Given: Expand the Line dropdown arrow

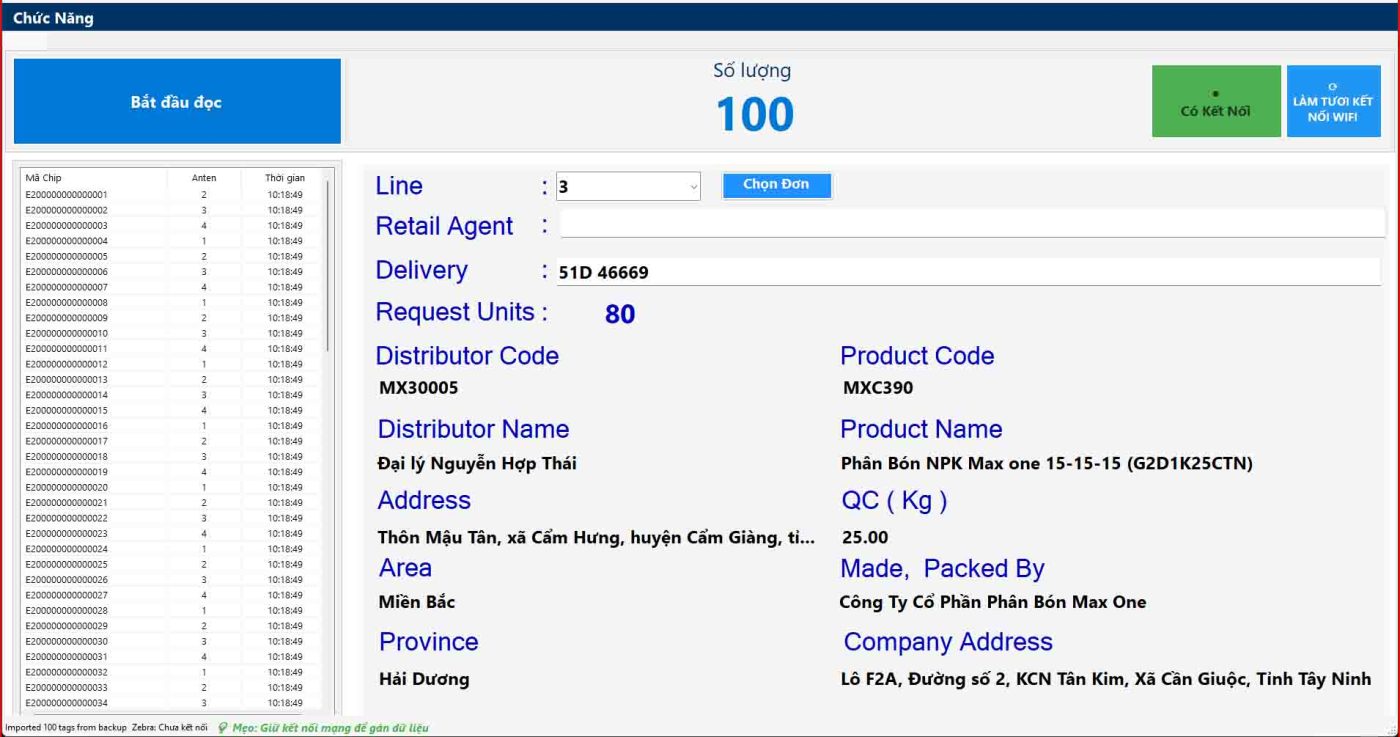Looking at the screenshot, I should [x=693, y=187].
